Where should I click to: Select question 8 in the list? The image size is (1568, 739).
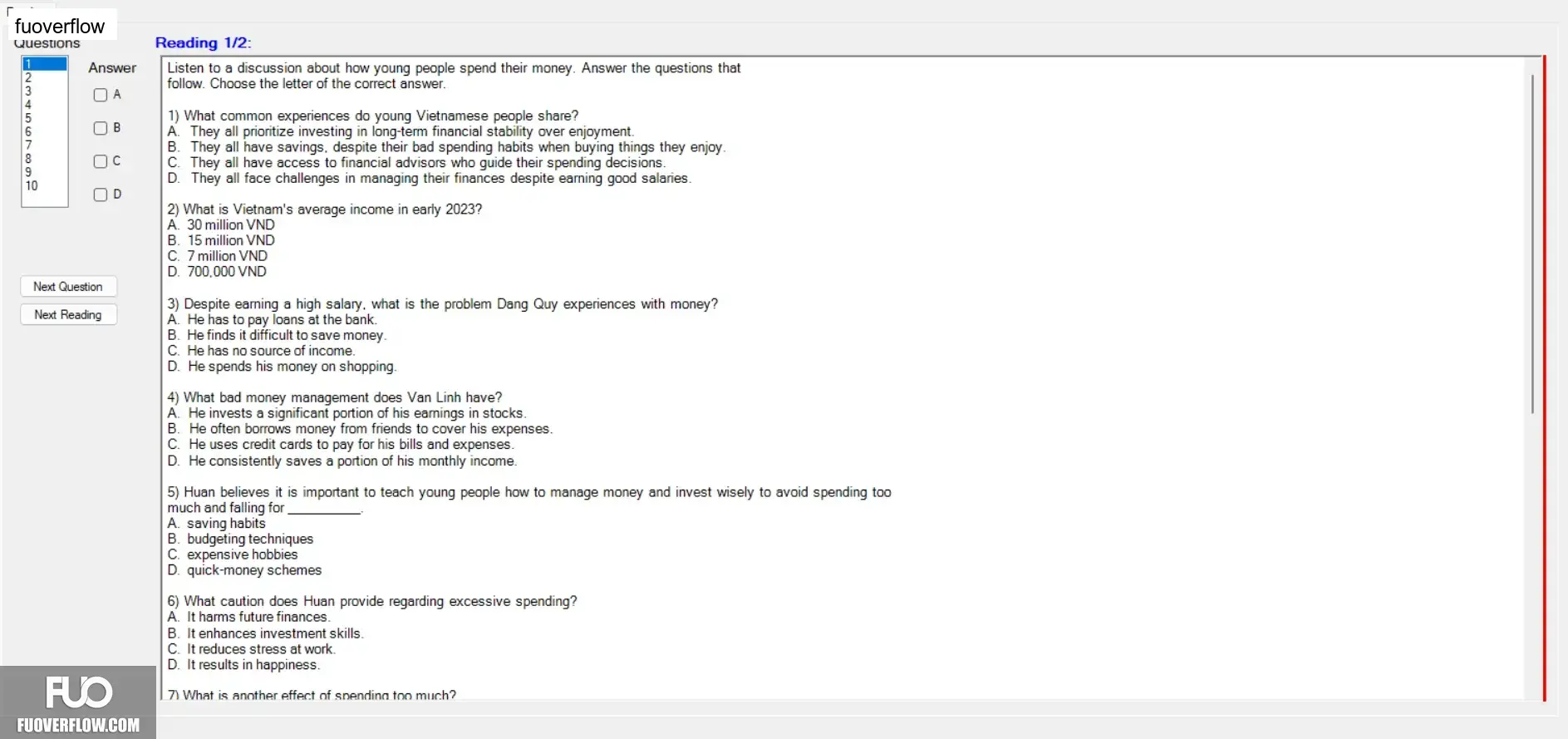coord(45,158)
